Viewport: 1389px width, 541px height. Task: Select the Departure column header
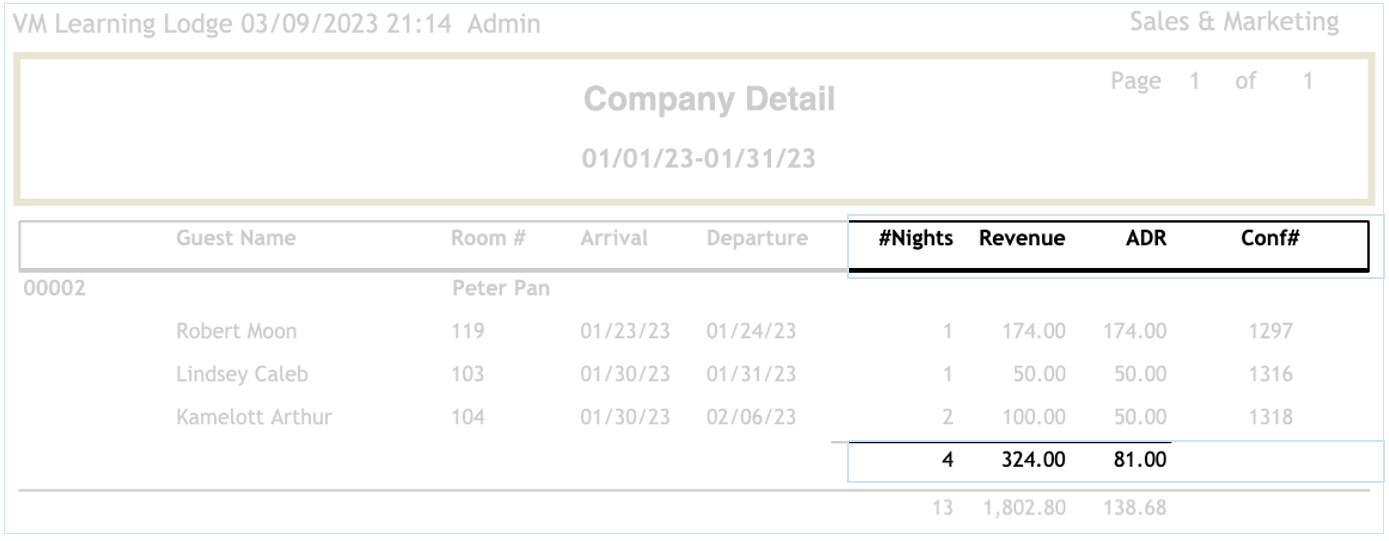point(757,239)
